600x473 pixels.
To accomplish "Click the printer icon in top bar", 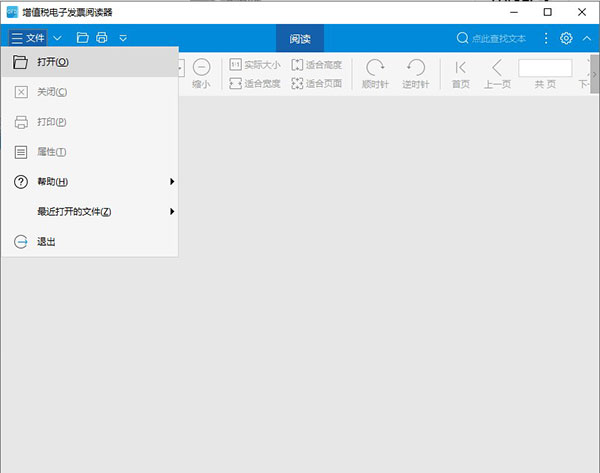I will pos(101,38).
